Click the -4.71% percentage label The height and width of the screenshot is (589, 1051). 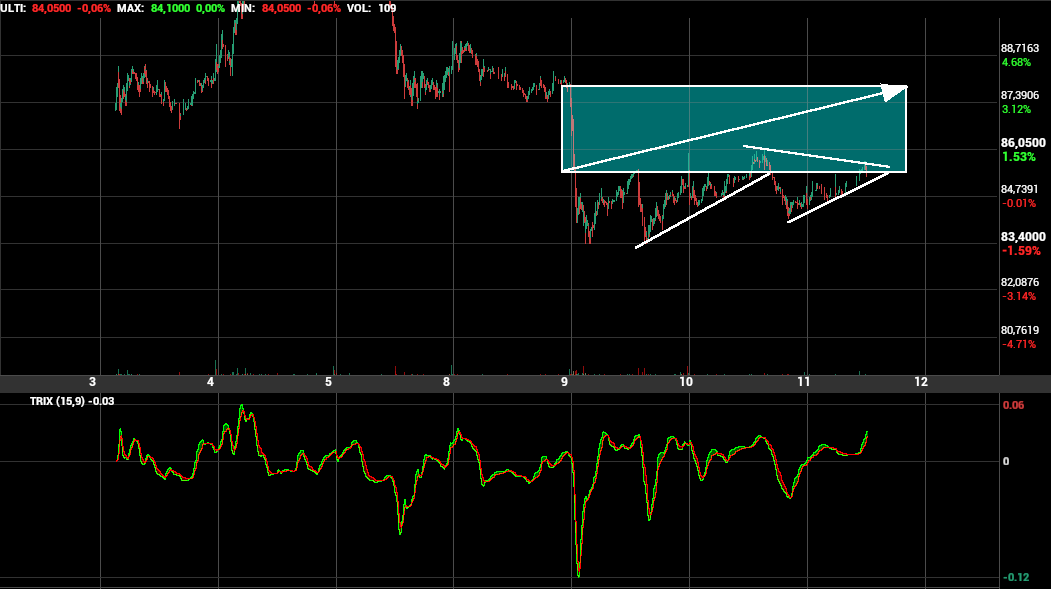pos(1019,344)
